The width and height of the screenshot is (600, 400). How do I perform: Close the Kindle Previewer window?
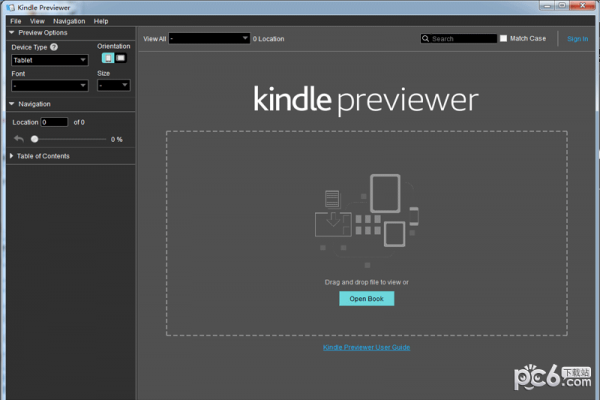click(x=582, y=6)
